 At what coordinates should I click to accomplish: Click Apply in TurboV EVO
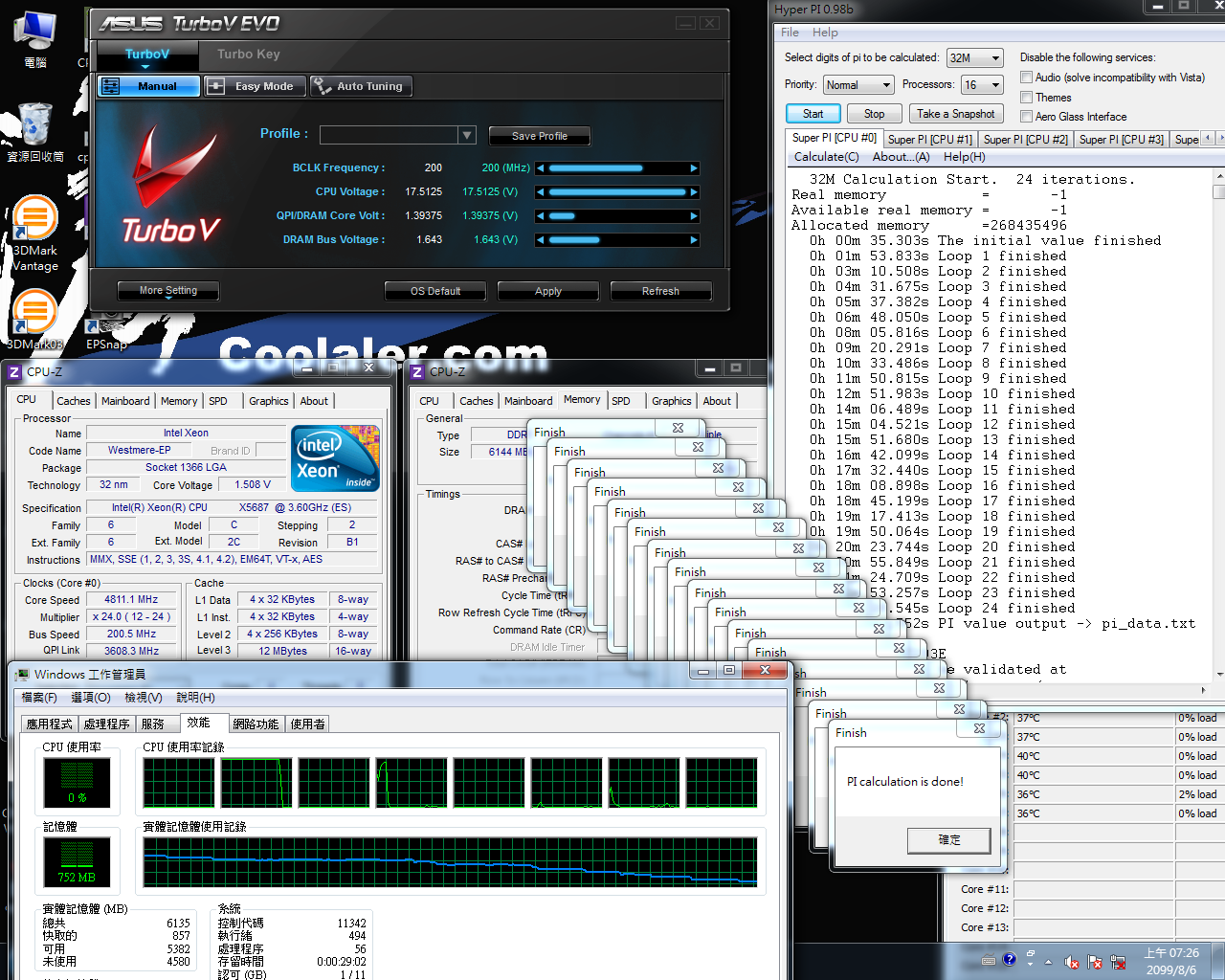point(547,291)
